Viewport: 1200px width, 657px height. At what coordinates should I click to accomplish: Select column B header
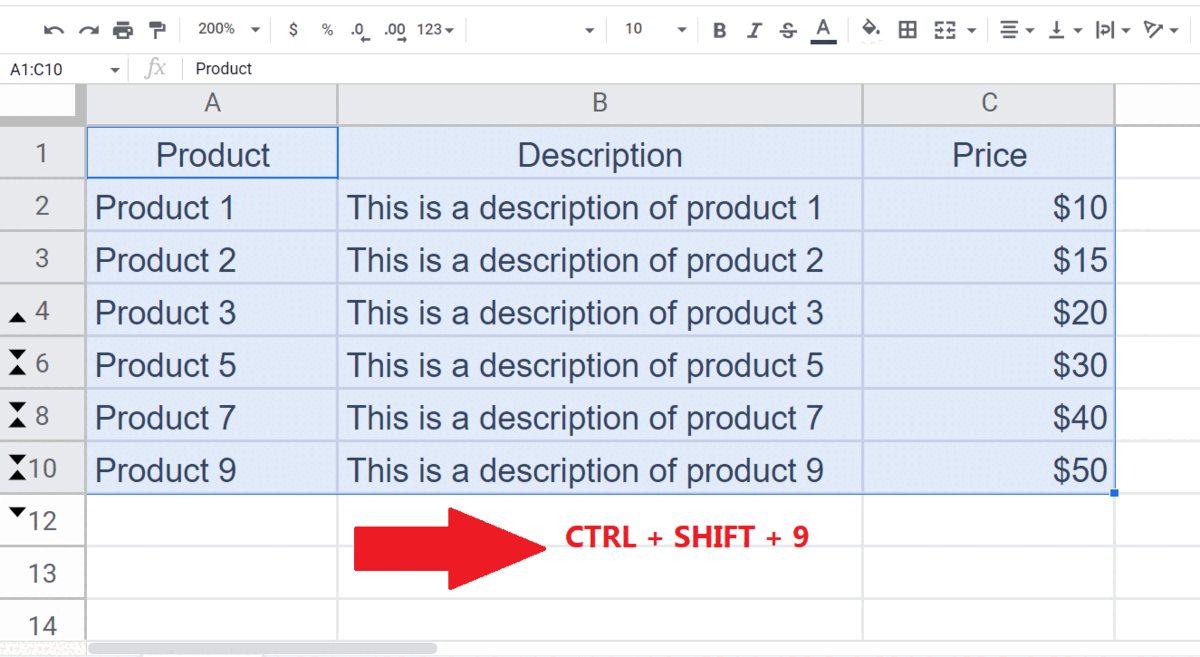click(x=599, y=103)
